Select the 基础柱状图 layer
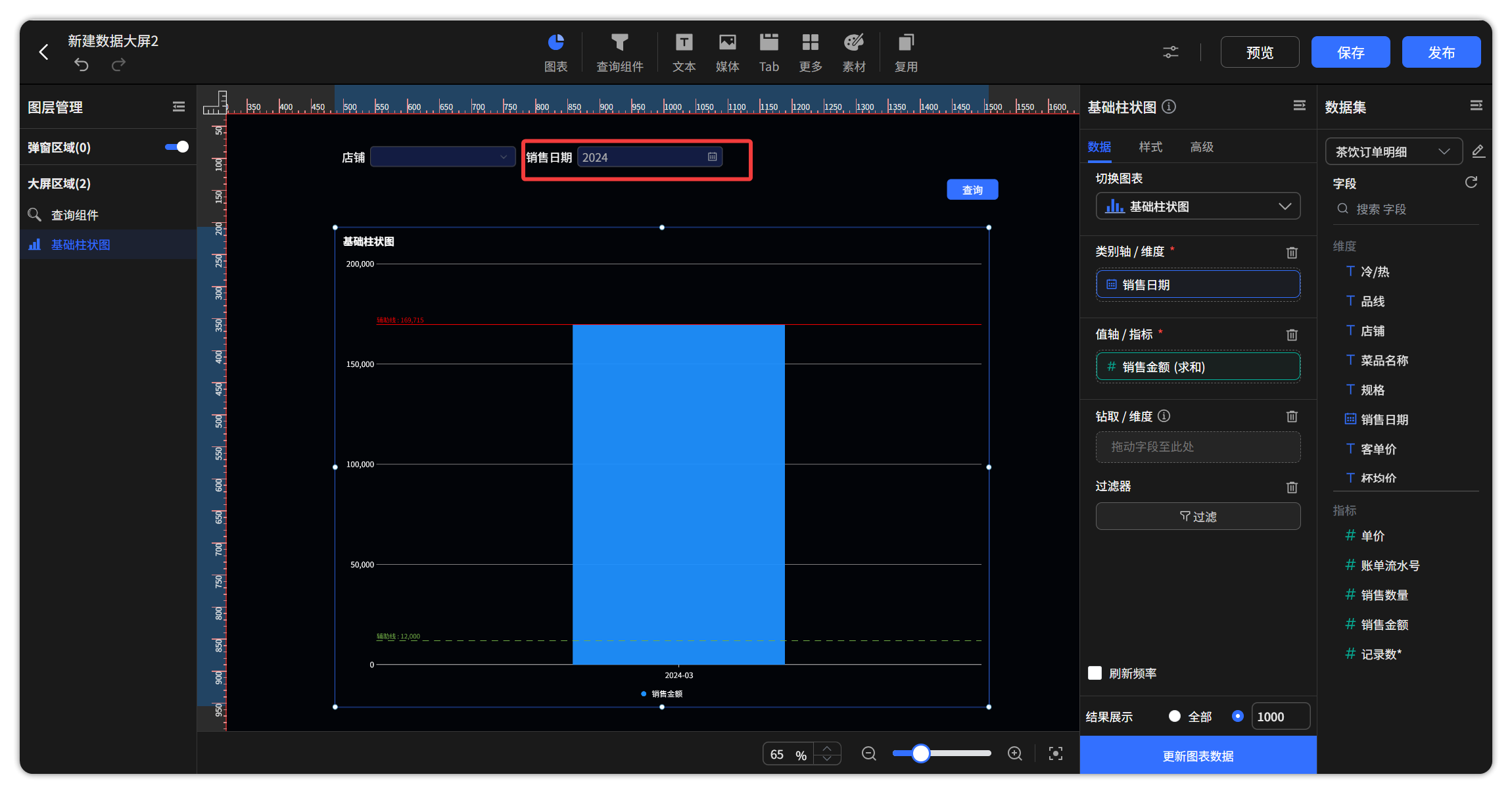Image resolution: width=1512 pixels, height=787 pixels. coord(108,245)
